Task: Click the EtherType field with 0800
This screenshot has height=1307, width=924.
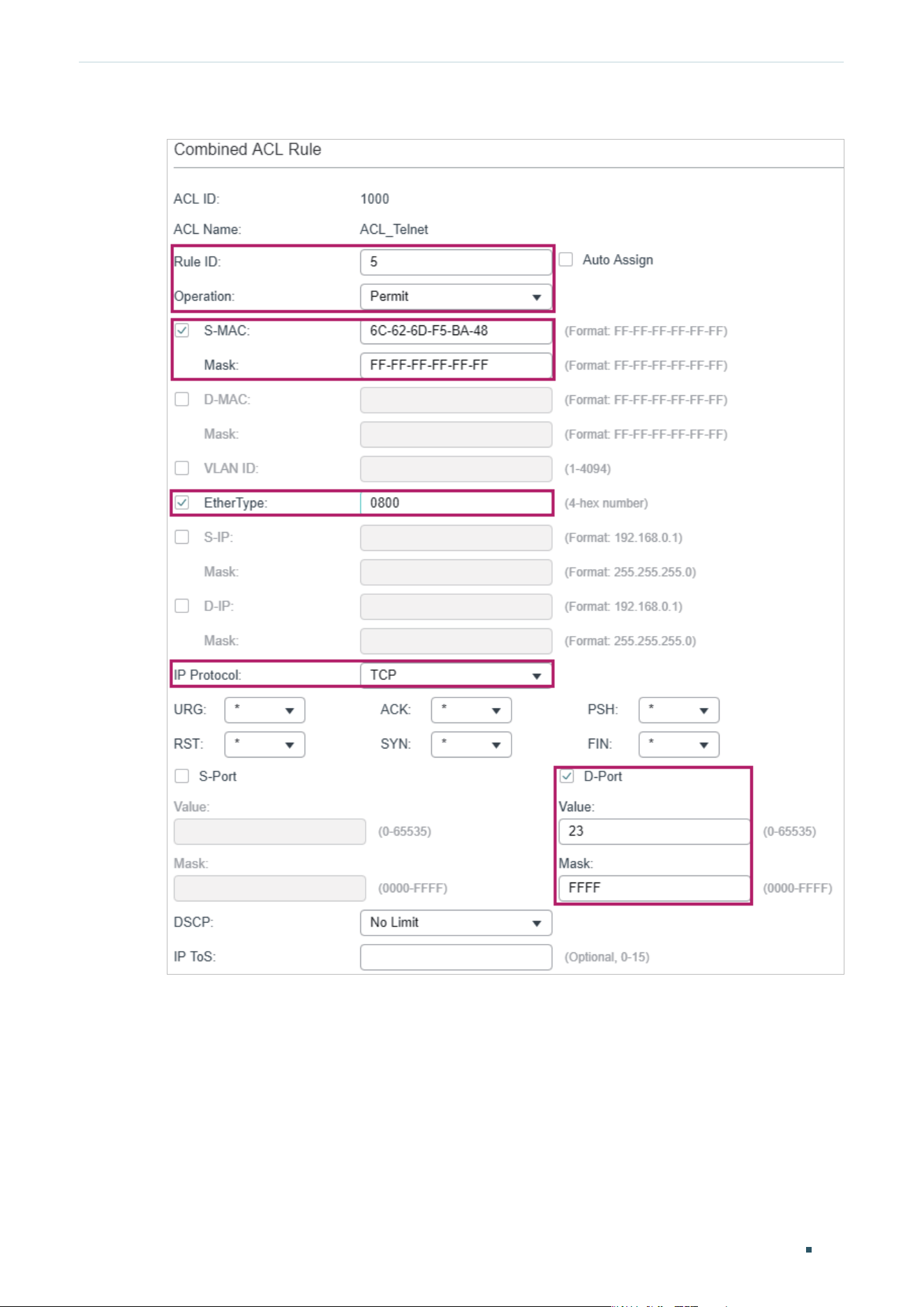Action: point(456,503)
